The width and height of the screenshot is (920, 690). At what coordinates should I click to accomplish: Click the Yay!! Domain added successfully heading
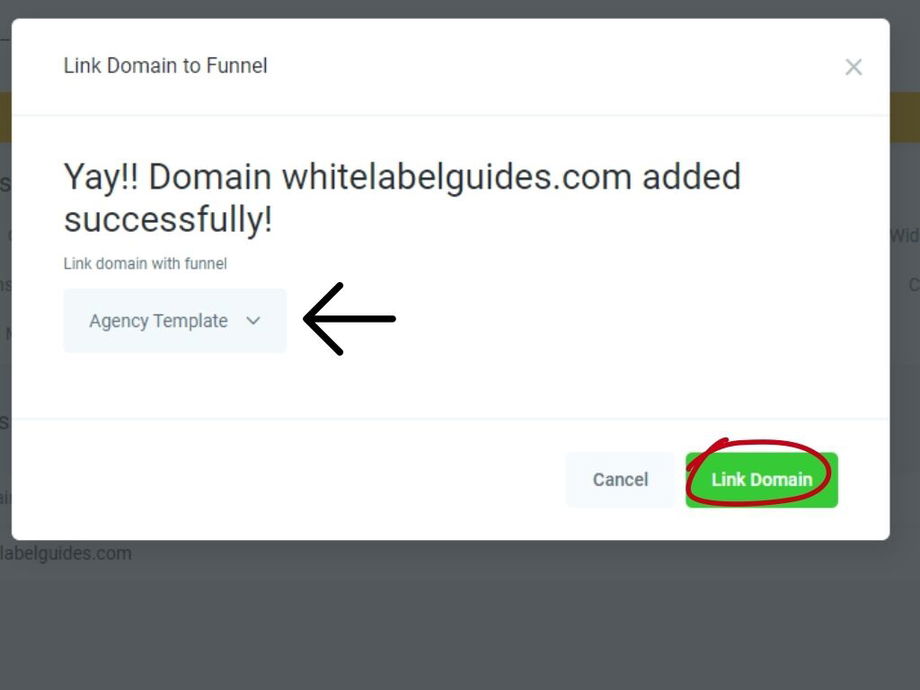(402, 198)
